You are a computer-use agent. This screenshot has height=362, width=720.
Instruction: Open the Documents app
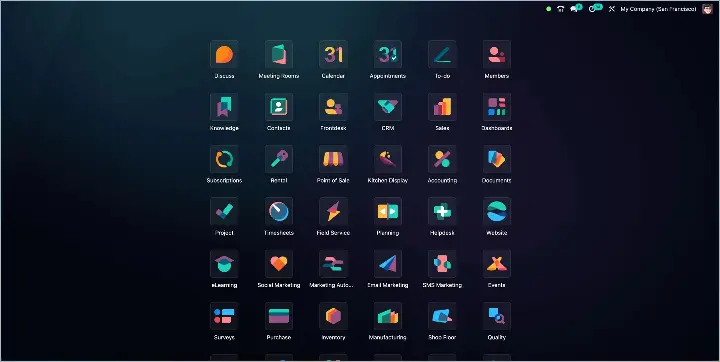tap(497, 159)
